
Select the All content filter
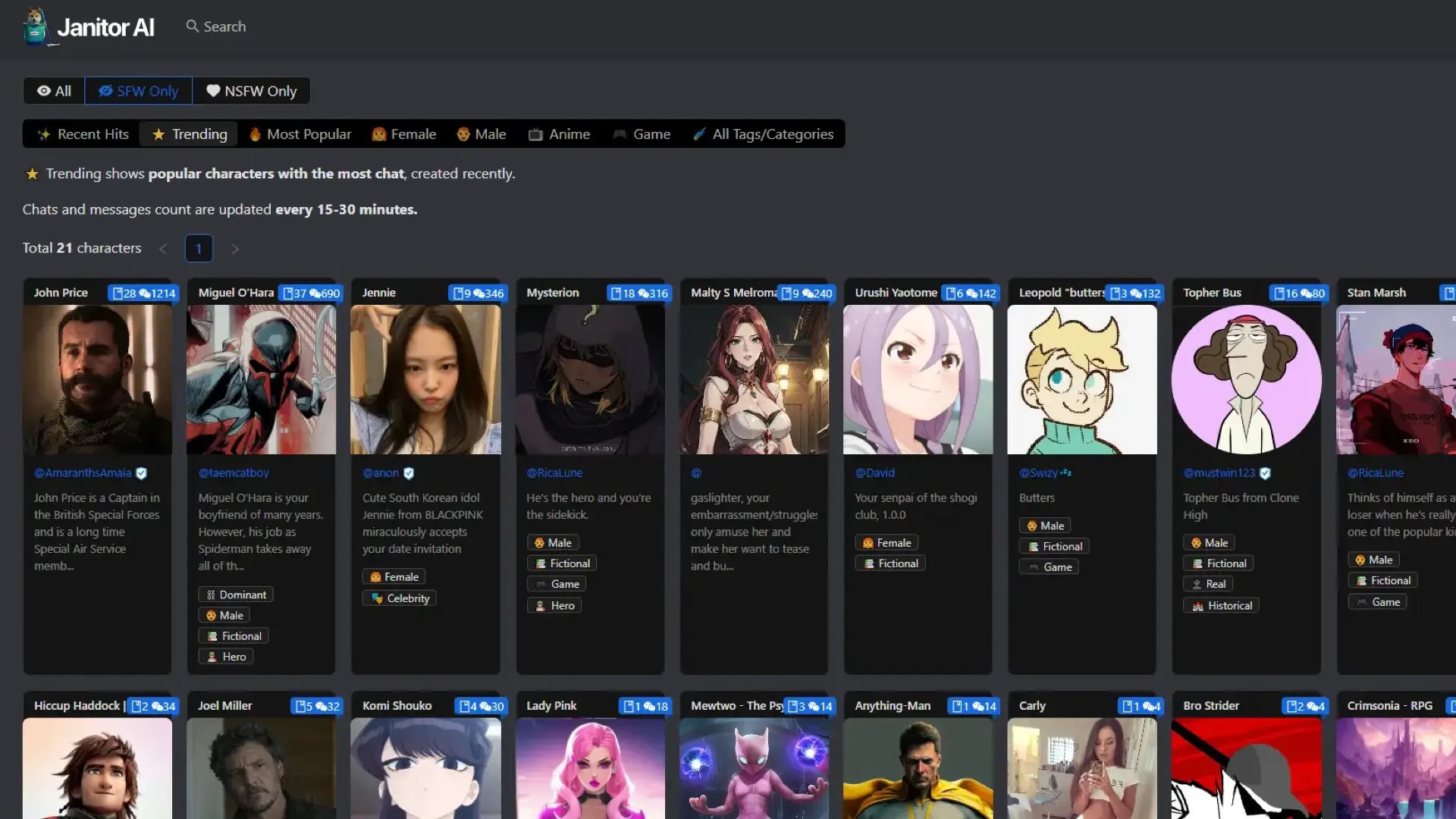(54, 91)
